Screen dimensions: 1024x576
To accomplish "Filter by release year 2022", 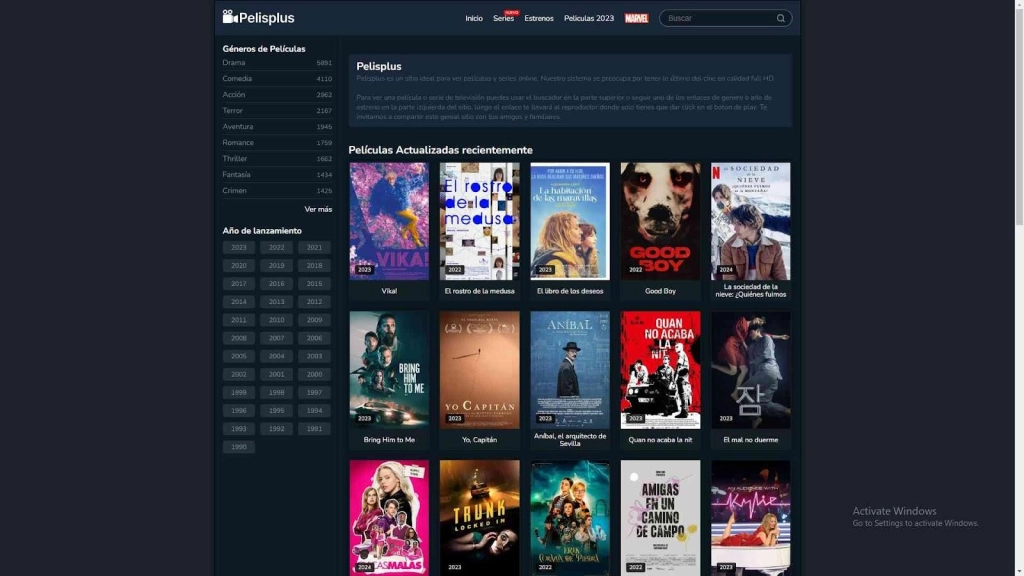I will coord(276,248).
